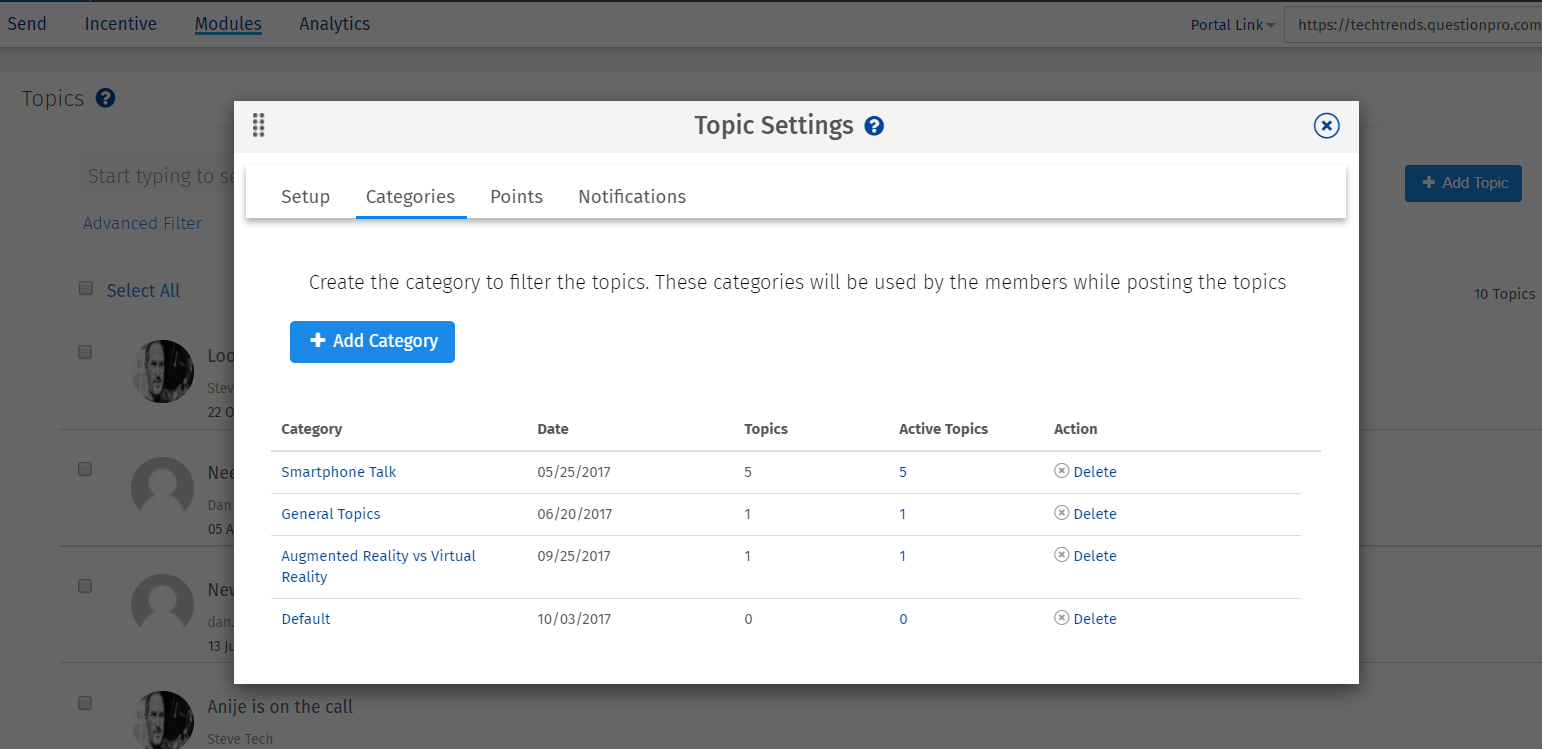Click the help icon beside Topic Settings title

[874, 126]
